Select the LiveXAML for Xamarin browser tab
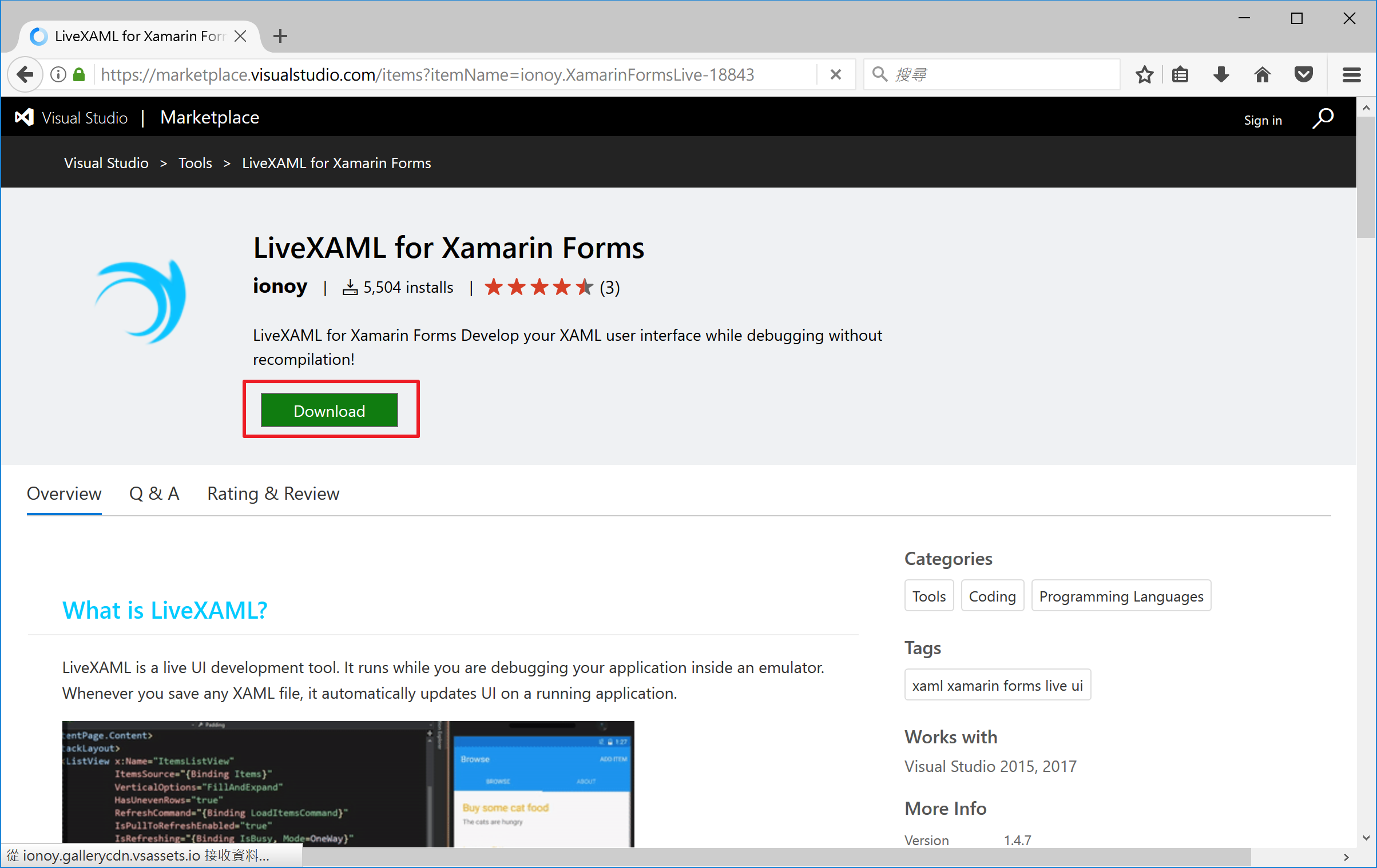 [x=140, y=36]
